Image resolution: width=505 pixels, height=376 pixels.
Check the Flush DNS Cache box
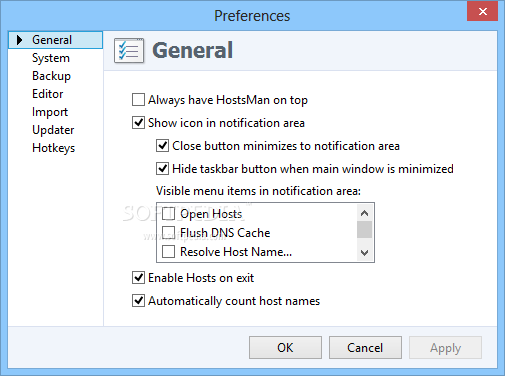(168, 233)
